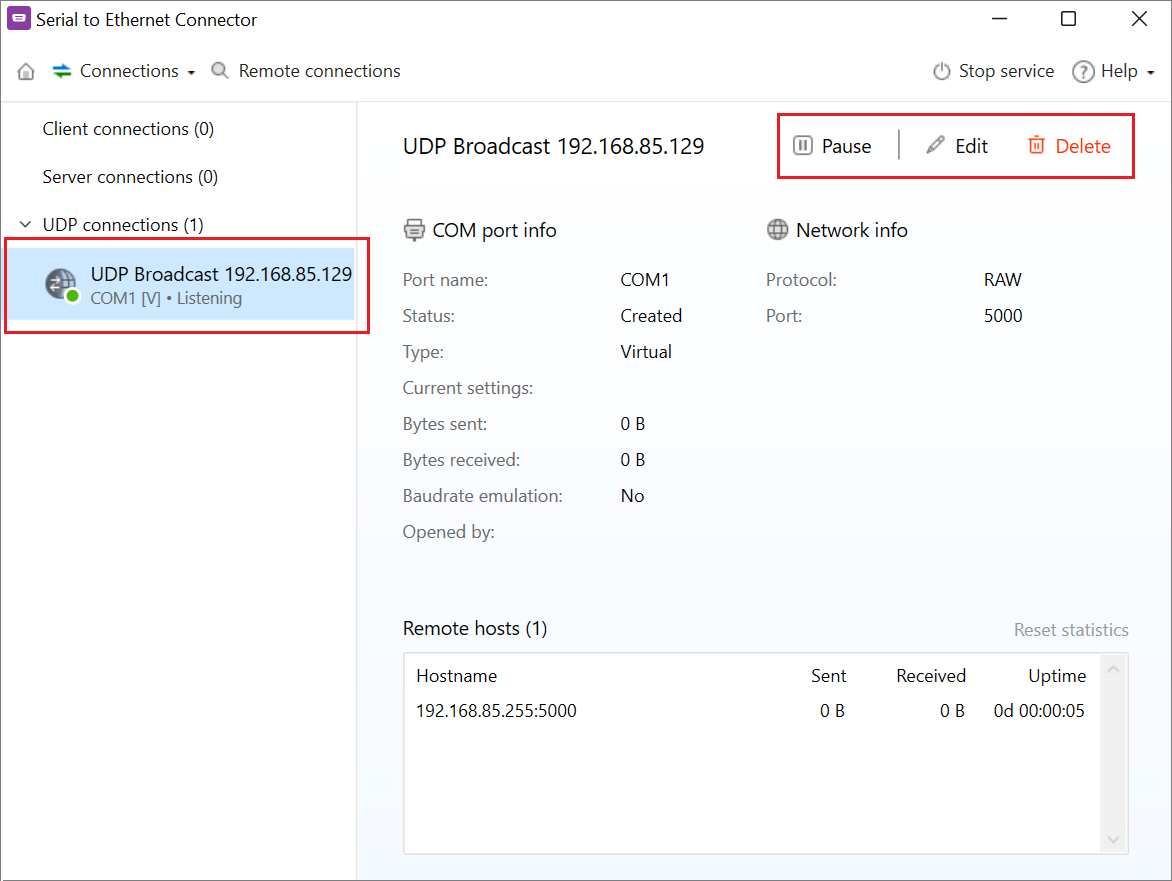Click the port 5000 value
Image resolution: width=1172 pixels, height=881 pixels.
tap(1003, 316)
